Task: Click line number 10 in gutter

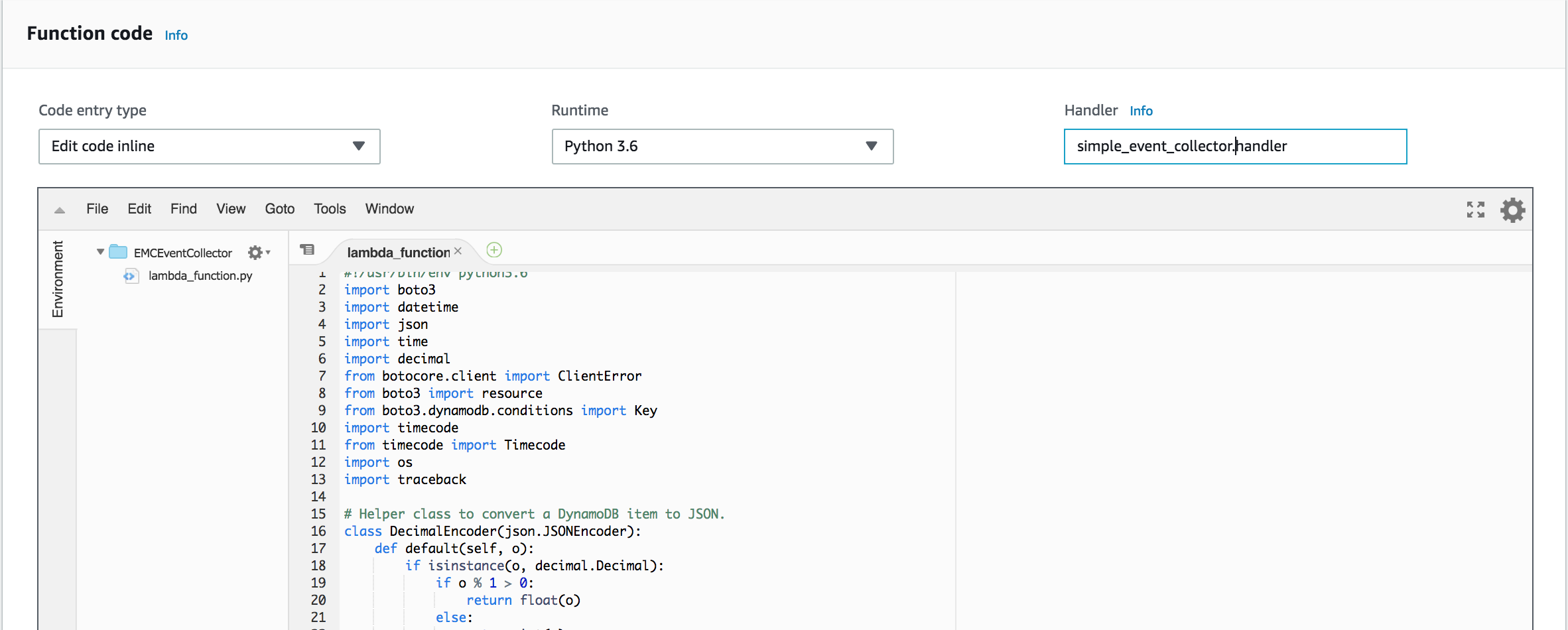Action: coord(318,428)
